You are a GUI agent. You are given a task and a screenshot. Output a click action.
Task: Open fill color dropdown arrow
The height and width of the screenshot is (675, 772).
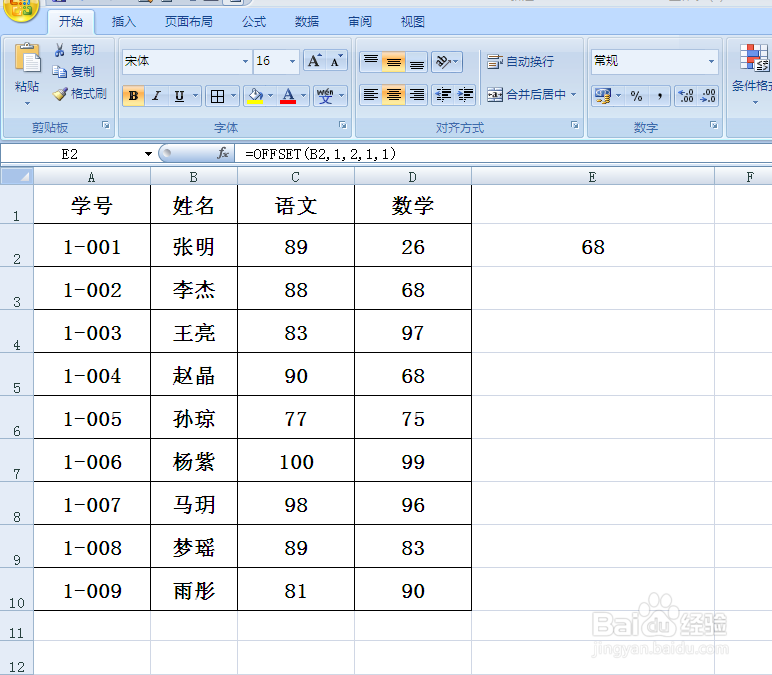coord(270,96)
